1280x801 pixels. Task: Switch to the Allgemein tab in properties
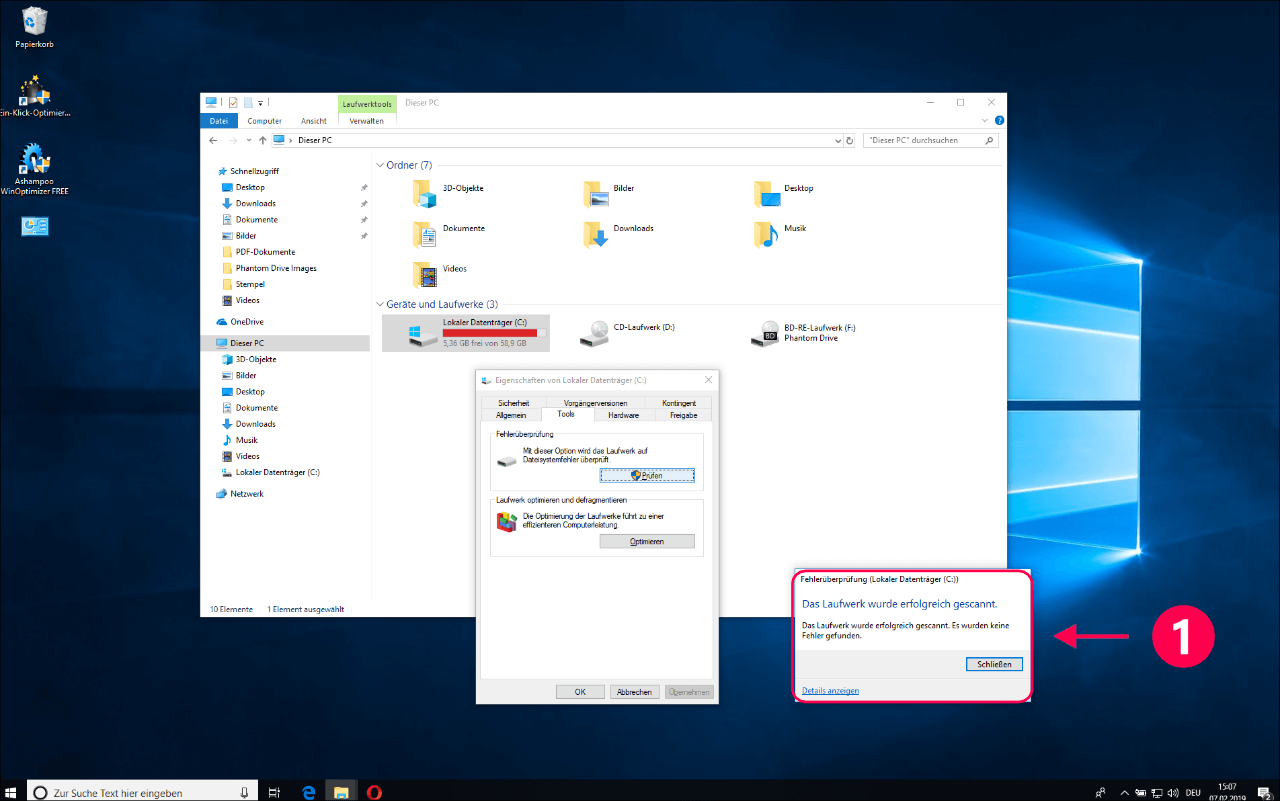coord(511,414)
